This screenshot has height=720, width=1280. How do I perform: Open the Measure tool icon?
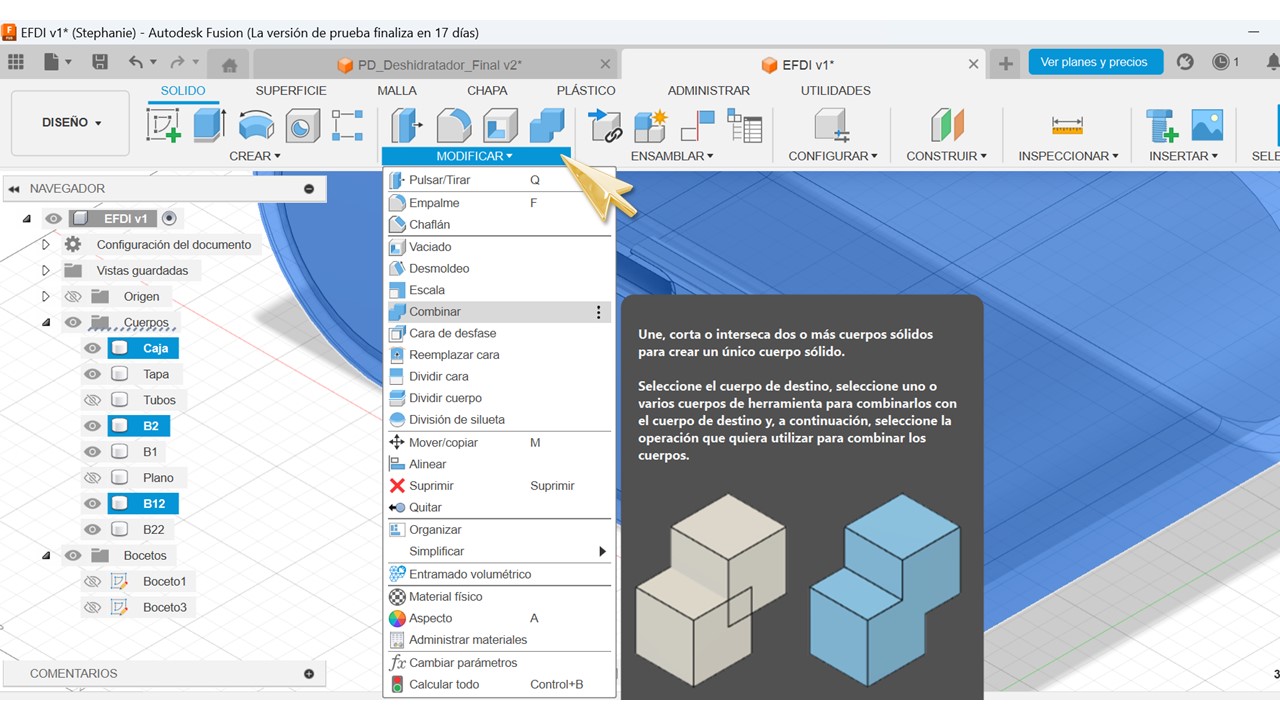point(1067,125)
